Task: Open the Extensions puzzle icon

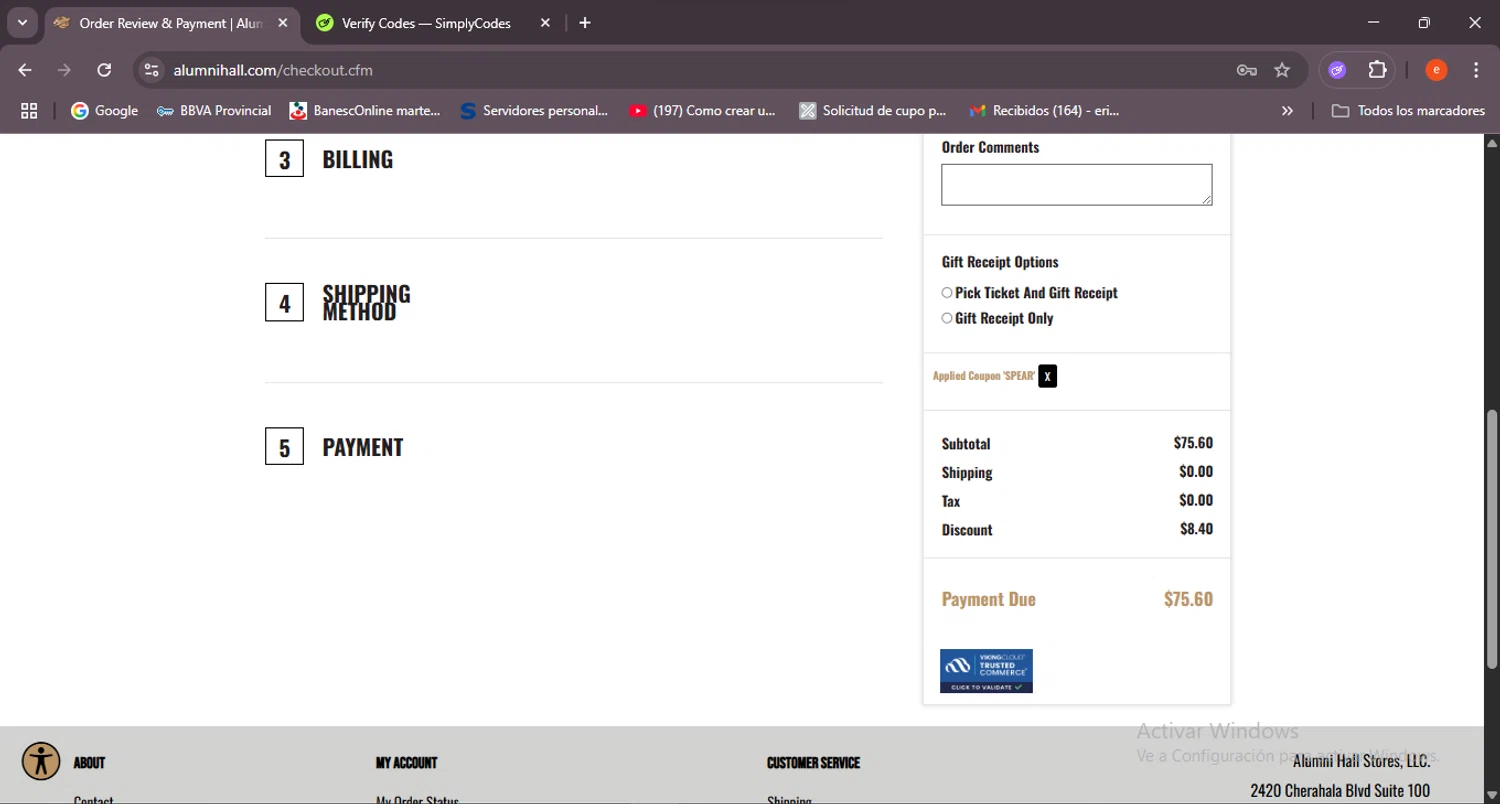Action: click(x=1378, y=70)
